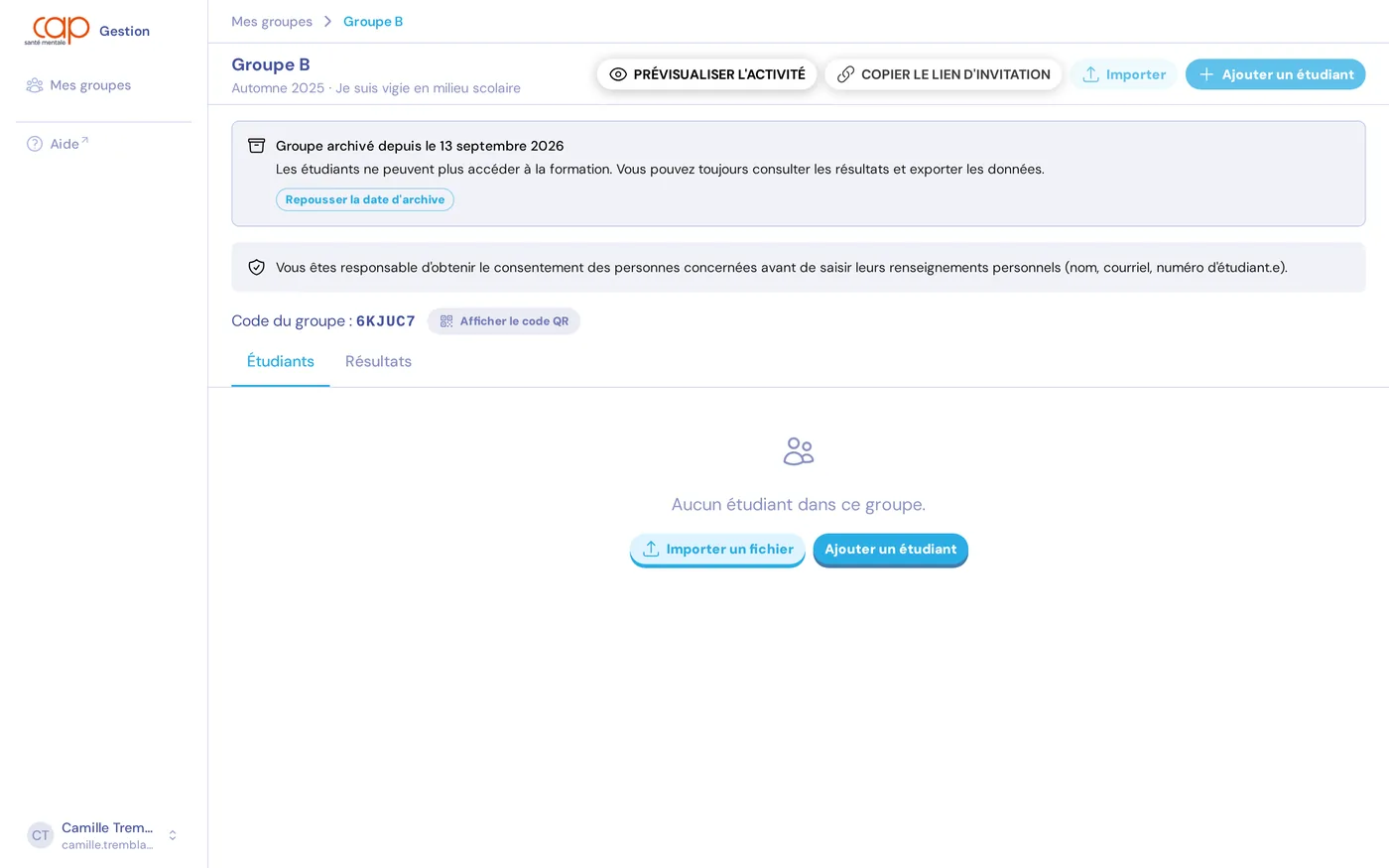1389x868 pixels.
Task: Switch to the Étudiants tab
Action: point(281,361)
